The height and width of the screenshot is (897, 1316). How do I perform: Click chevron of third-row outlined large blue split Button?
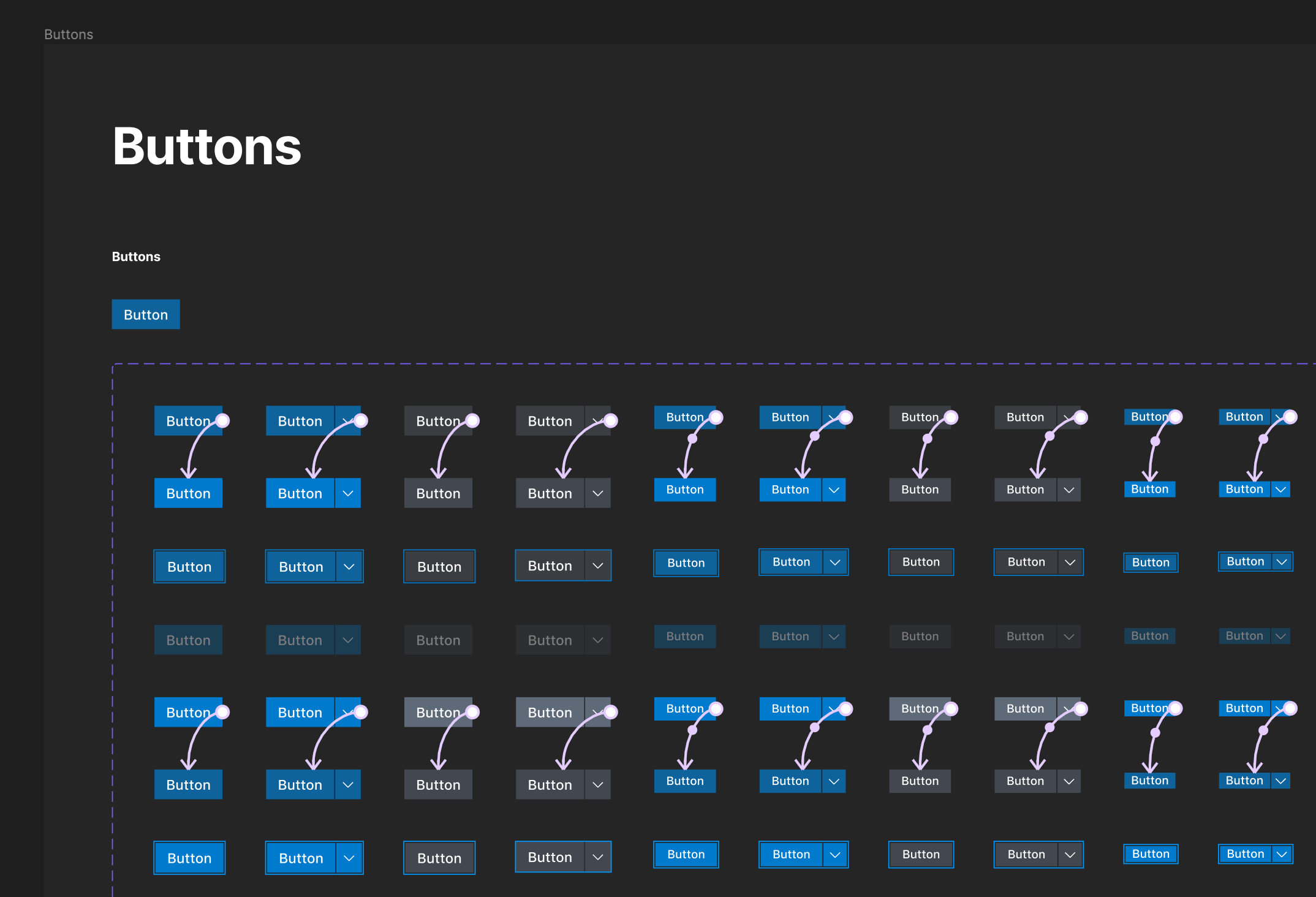(349, 567)
